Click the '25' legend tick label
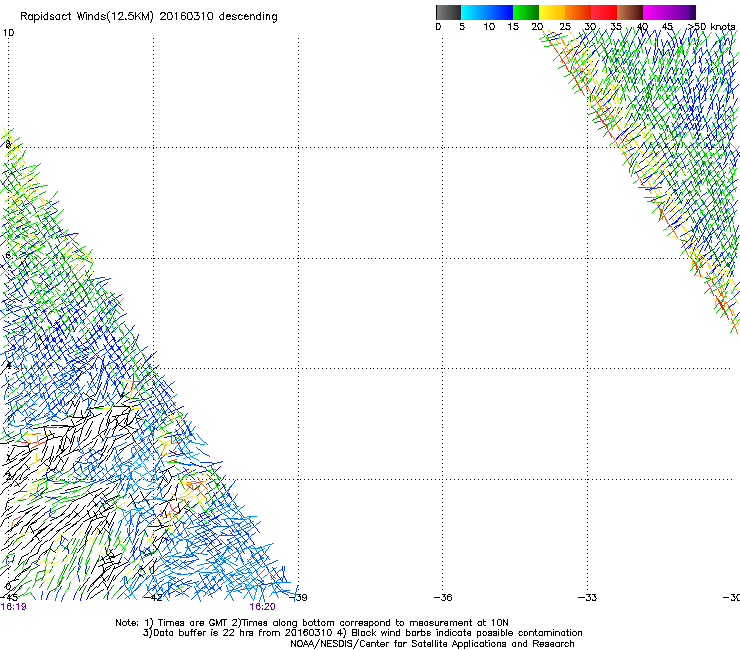 (565, 27)
